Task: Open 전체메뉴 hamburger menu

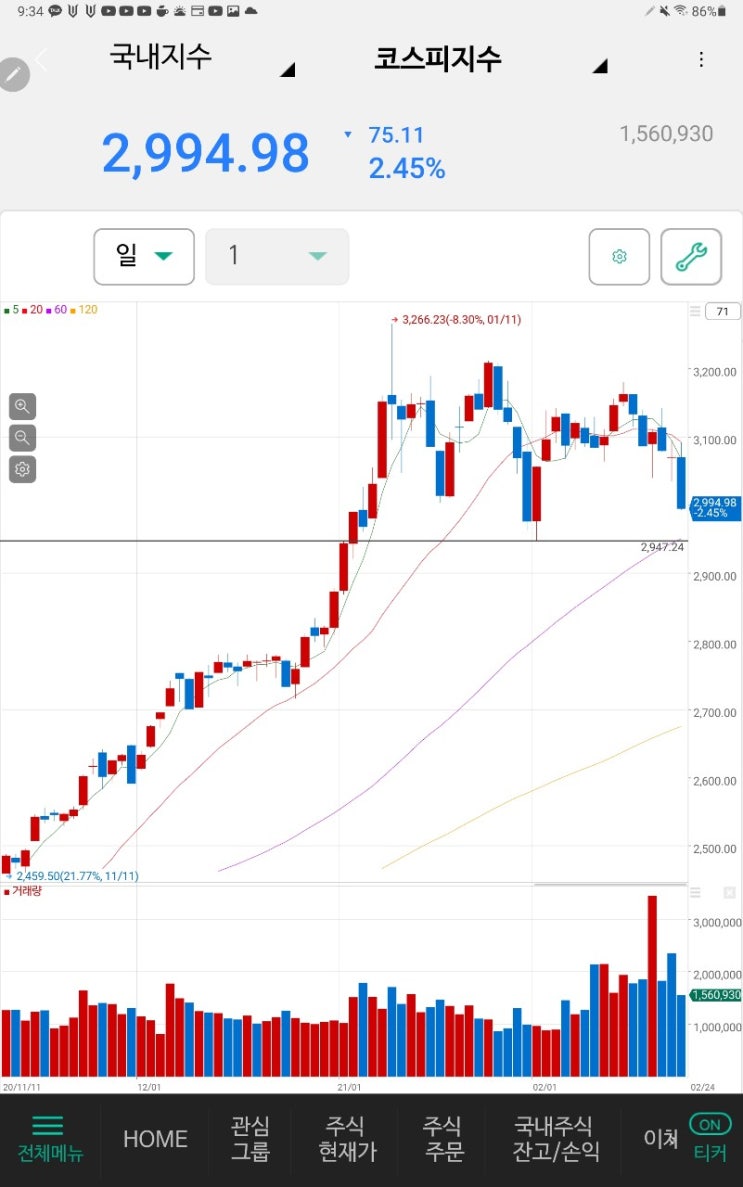Action: pos(50,1139)
